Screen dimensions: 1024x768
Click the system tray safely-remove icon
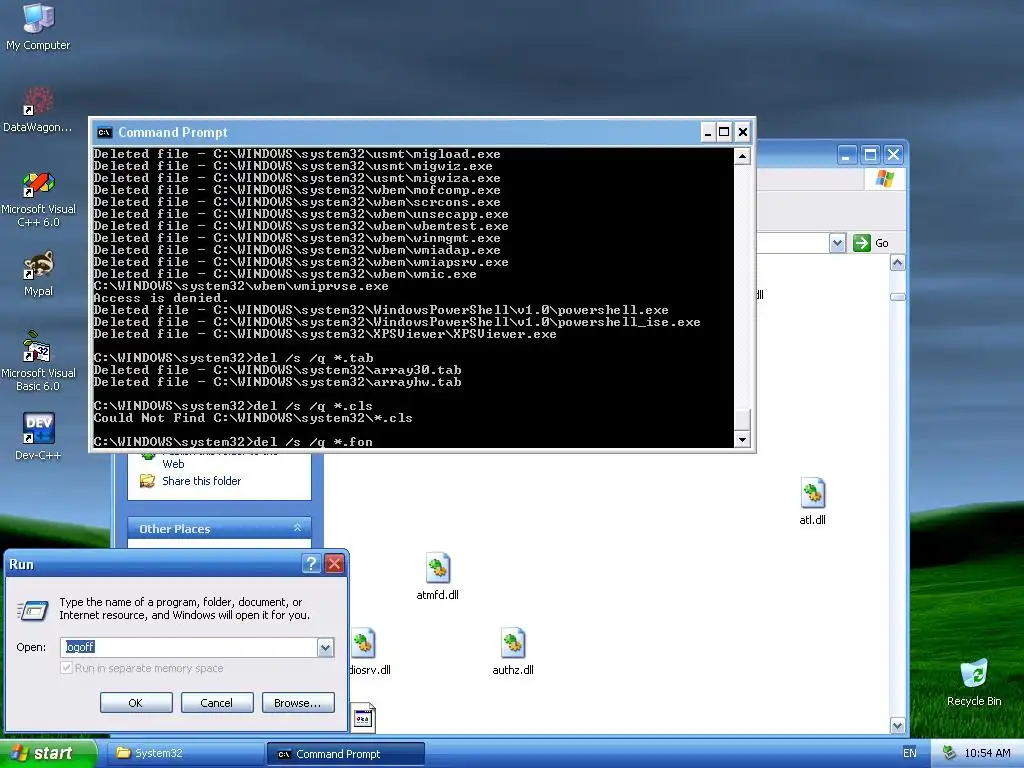pos(950,753)
